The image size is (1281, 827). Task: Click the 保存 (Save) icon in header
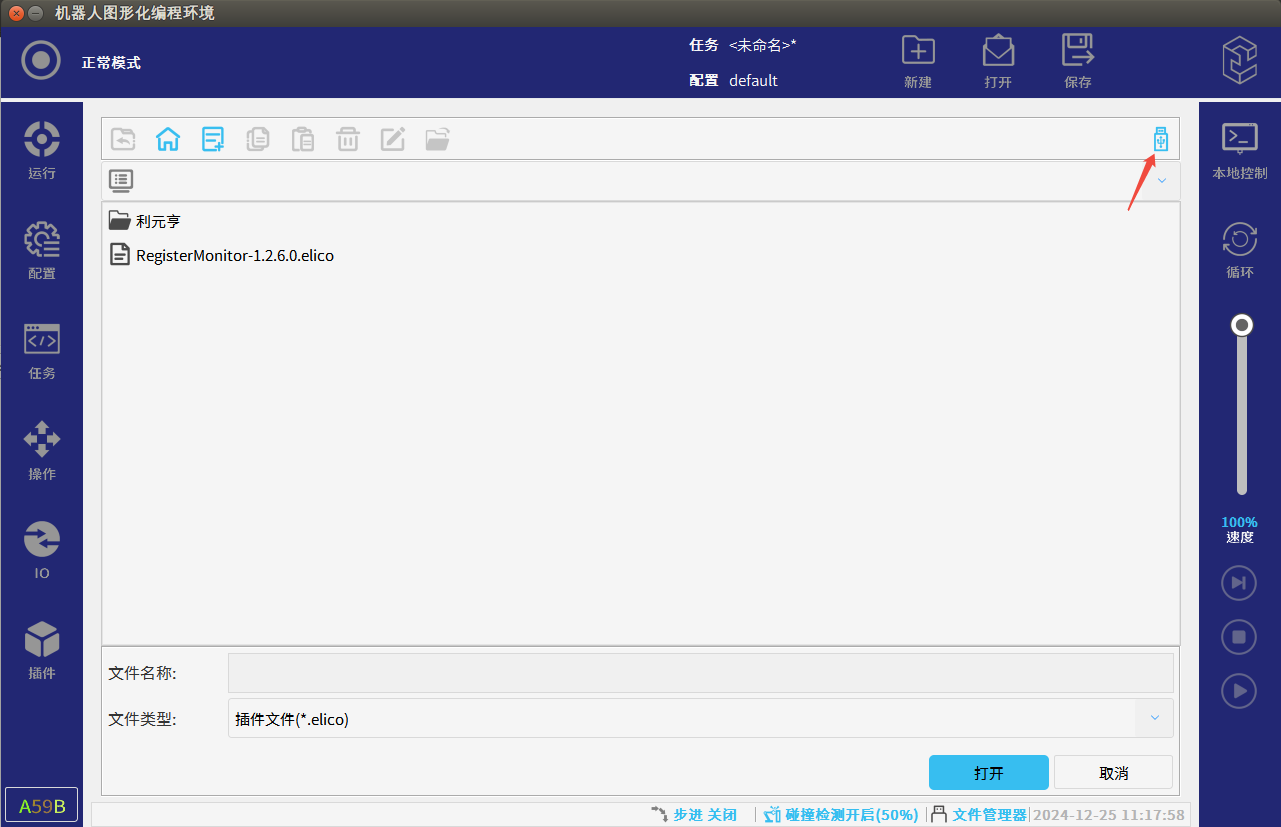point(1078,61)
